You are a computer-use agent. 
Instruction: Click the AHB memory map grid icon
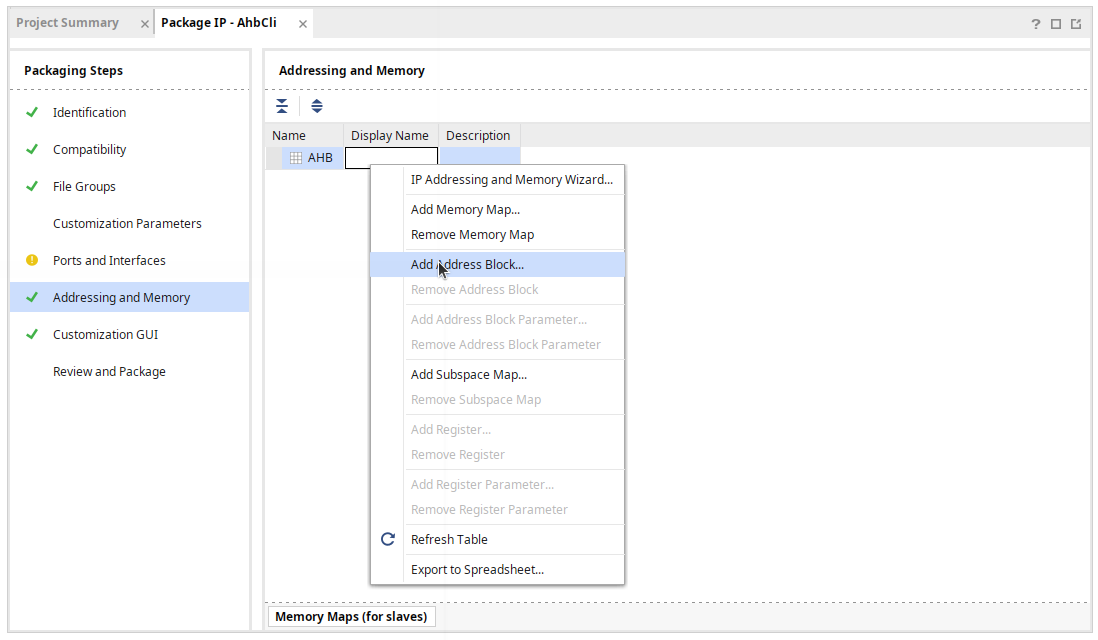coord(295,158)
